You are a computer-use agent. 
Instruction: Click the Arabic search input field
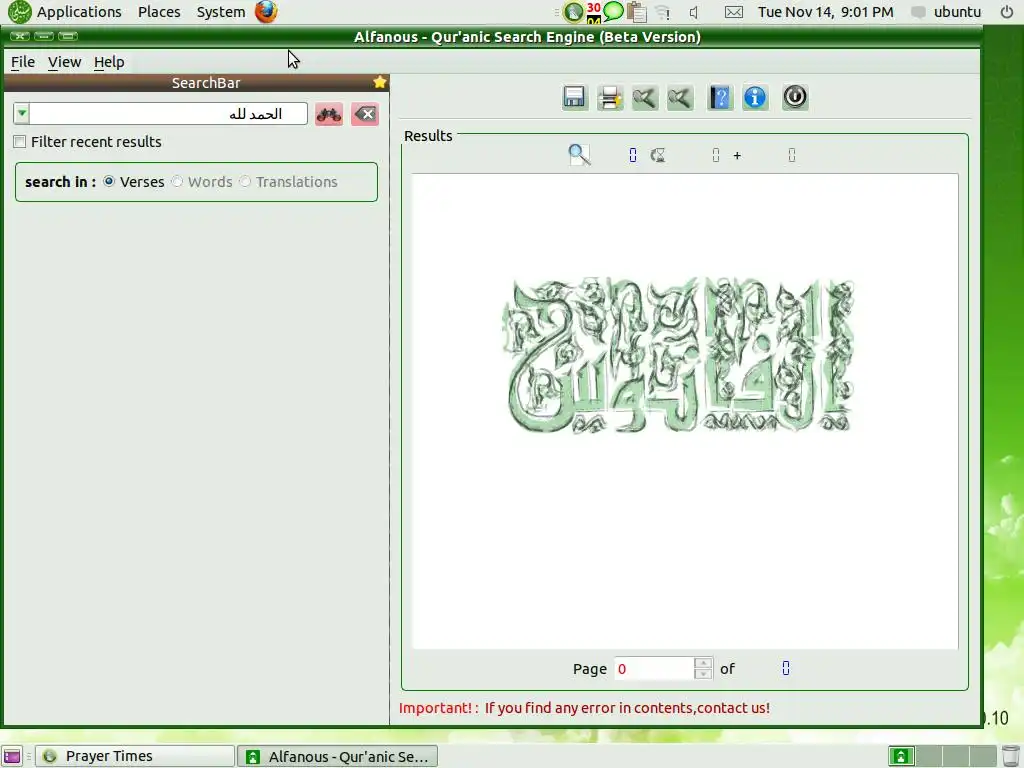coord(168,114)
